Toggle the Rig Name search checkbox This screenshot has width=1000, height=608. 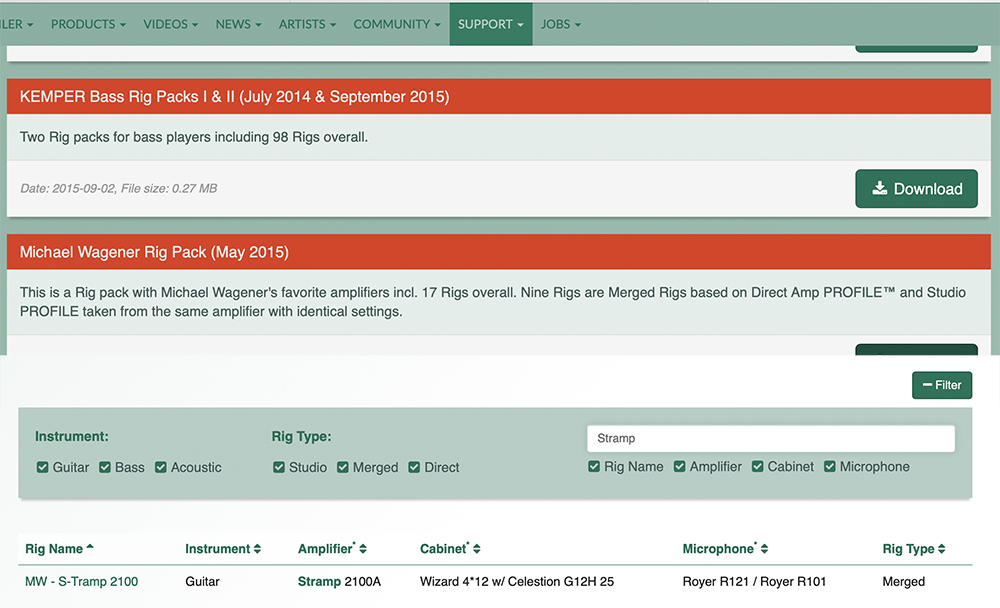coord(594,467)
